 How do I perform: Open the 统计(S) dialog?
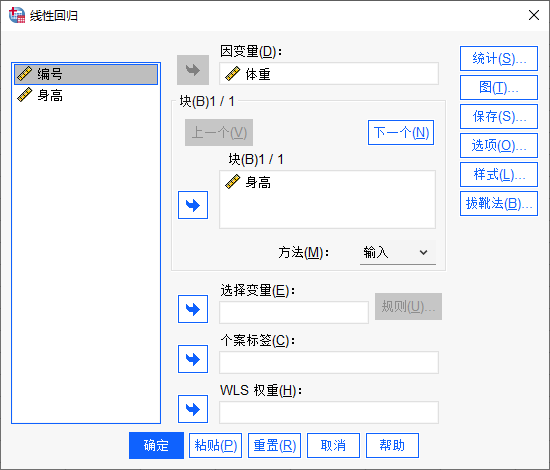click(x=499, y=59)
